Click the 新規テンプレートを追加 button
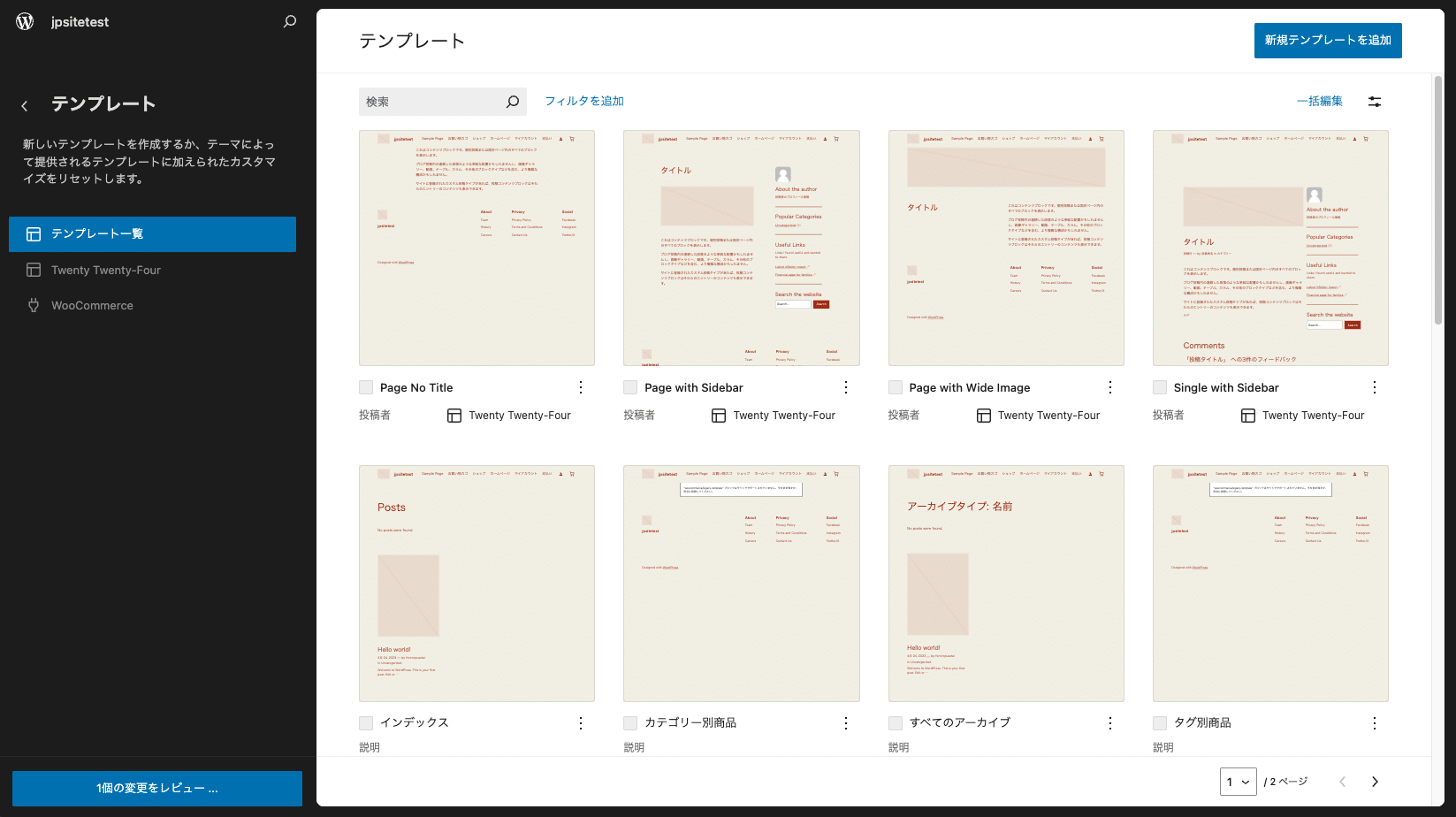 point(1327,40)
